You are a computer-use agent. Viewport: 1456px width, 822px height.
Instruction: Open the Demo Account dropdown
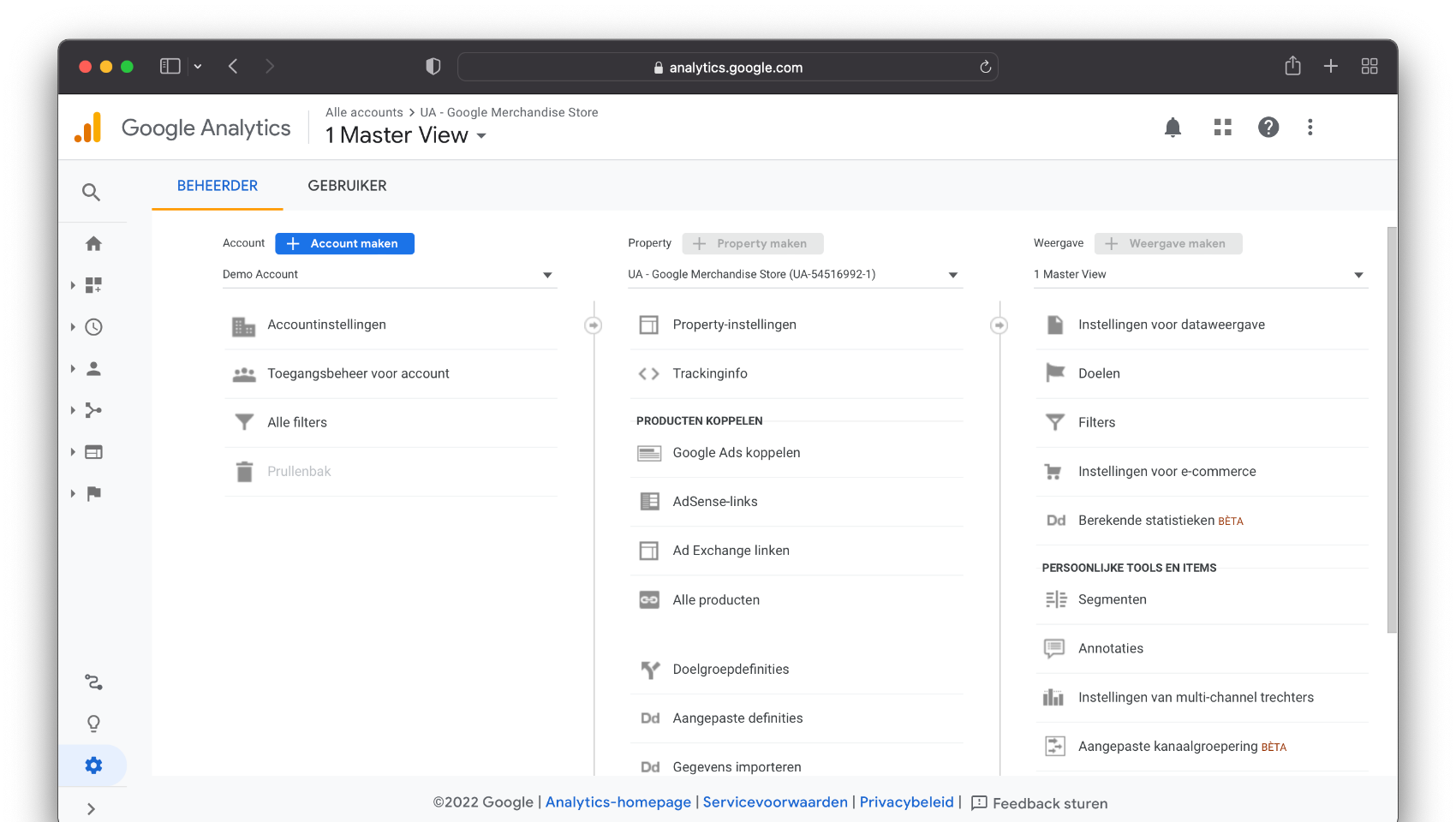click(x=390, y=275)
